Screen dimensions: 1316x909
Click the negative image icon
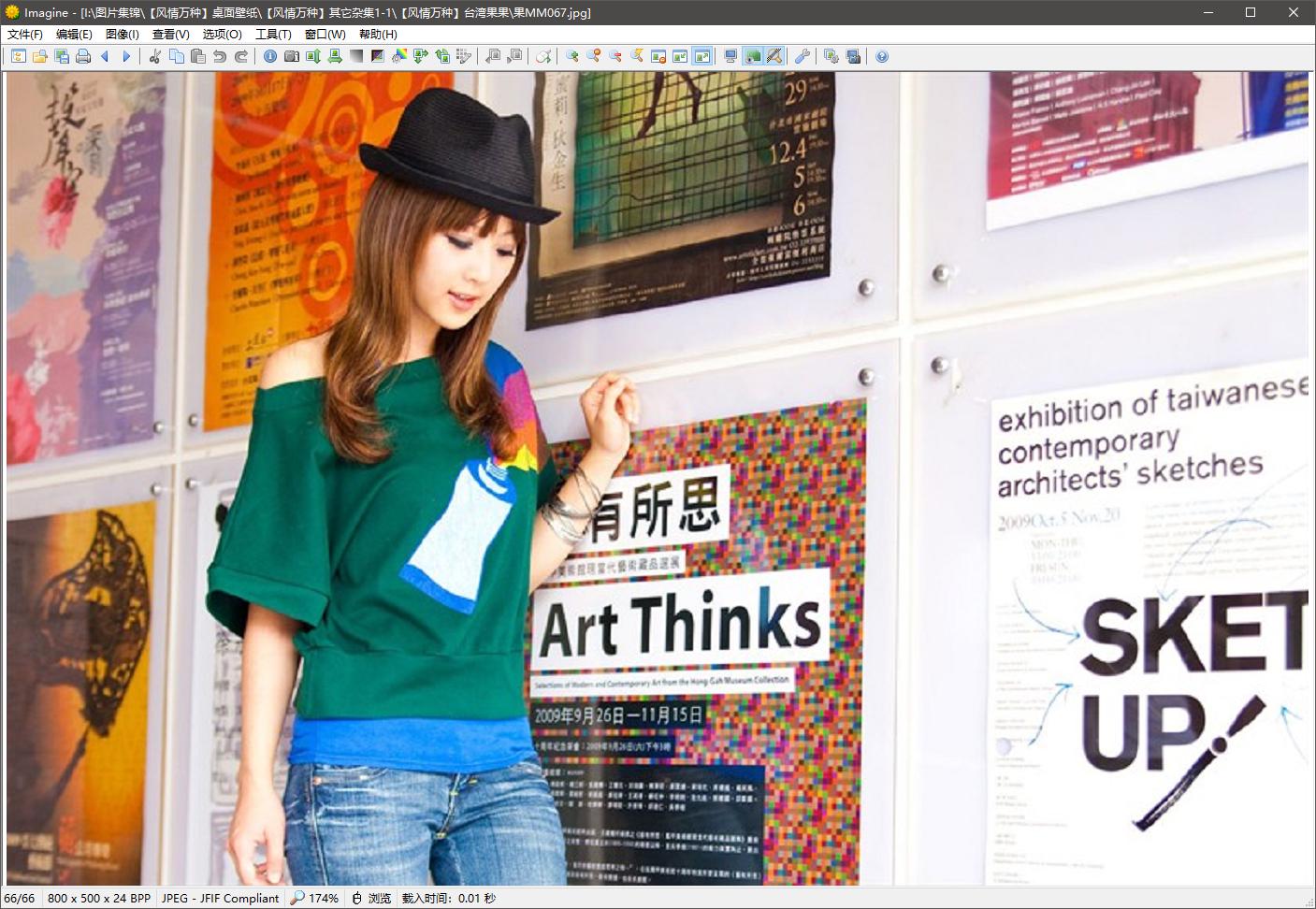[x=378, y=56]
